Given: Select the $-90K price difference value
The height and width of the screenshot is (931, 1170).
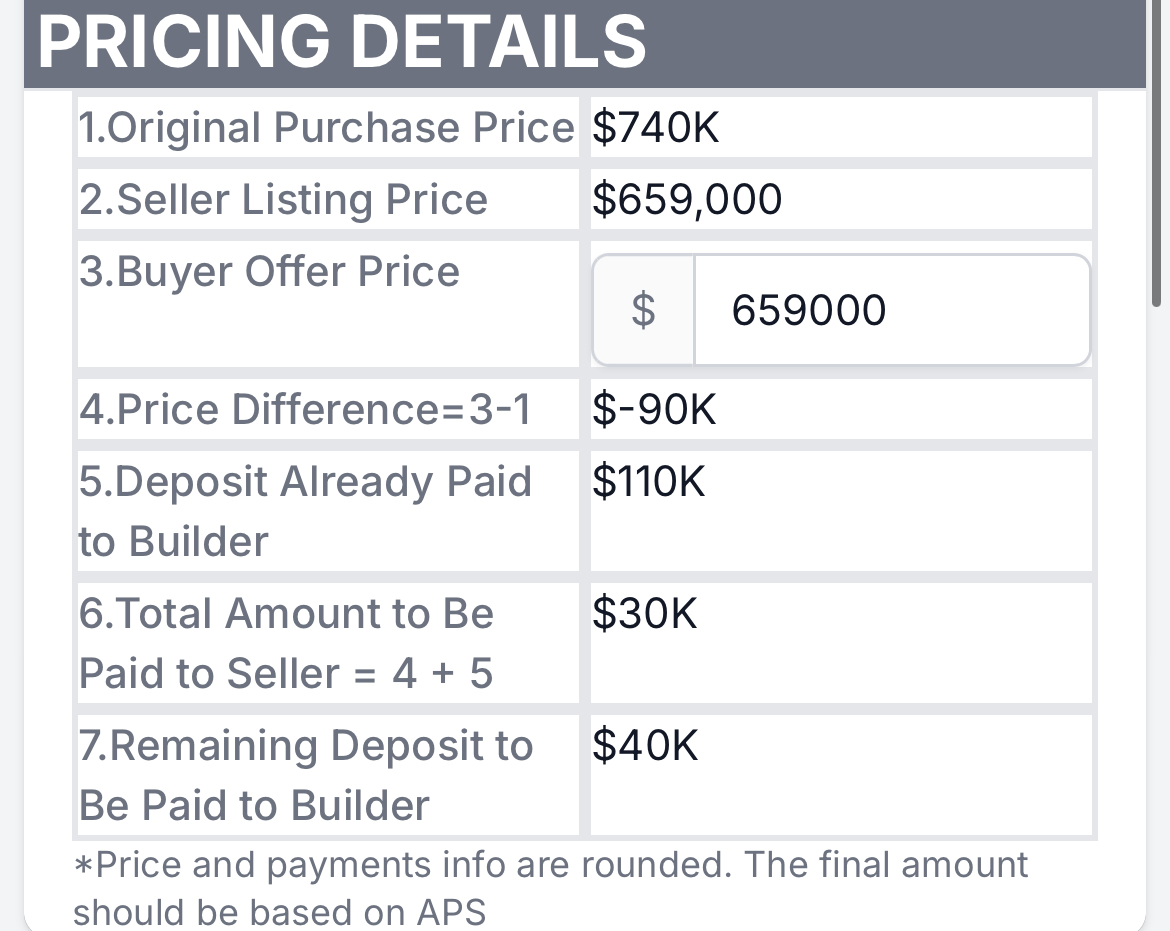Looking at the screenshot, I should 654,409.
